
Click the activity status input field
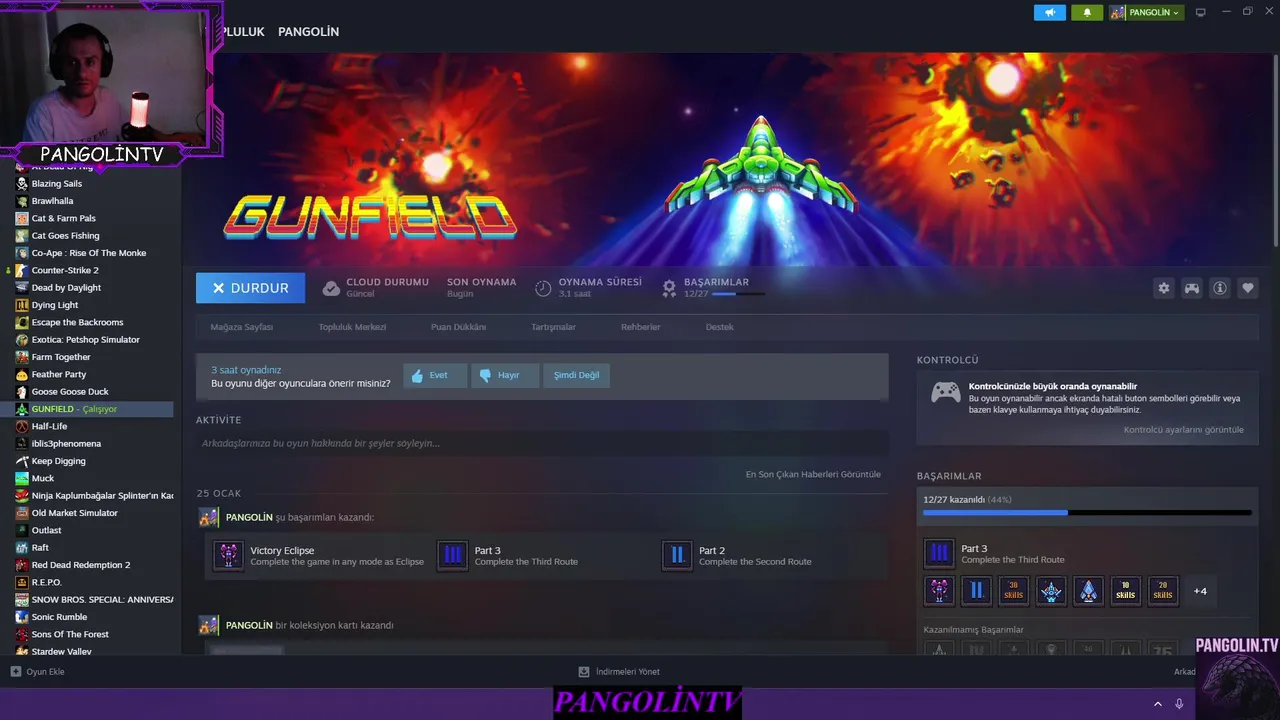pos(542,443)
